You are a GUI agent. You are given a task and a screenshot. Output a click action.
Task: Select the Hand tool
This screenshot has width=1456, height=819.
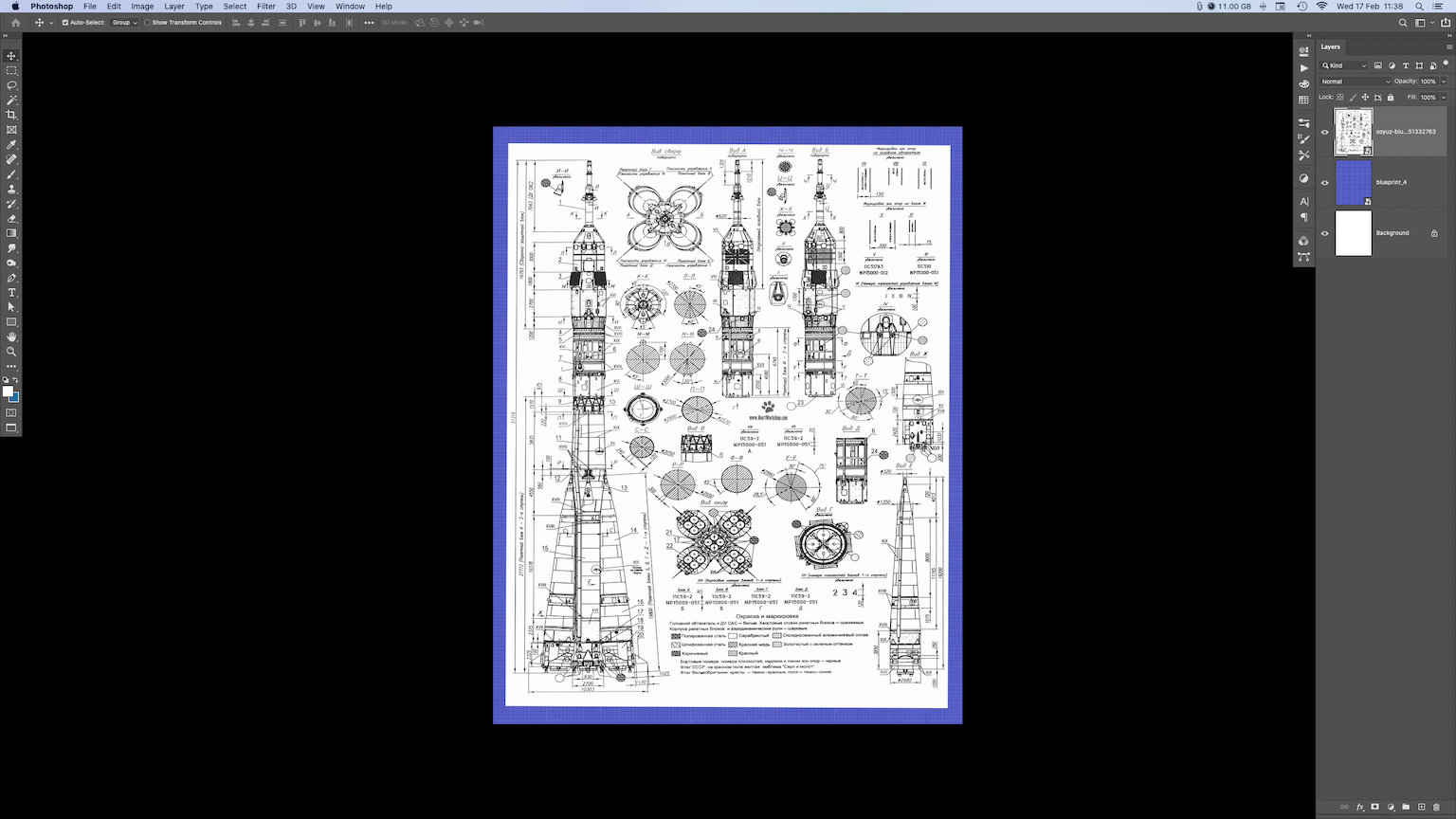(11, 337)
